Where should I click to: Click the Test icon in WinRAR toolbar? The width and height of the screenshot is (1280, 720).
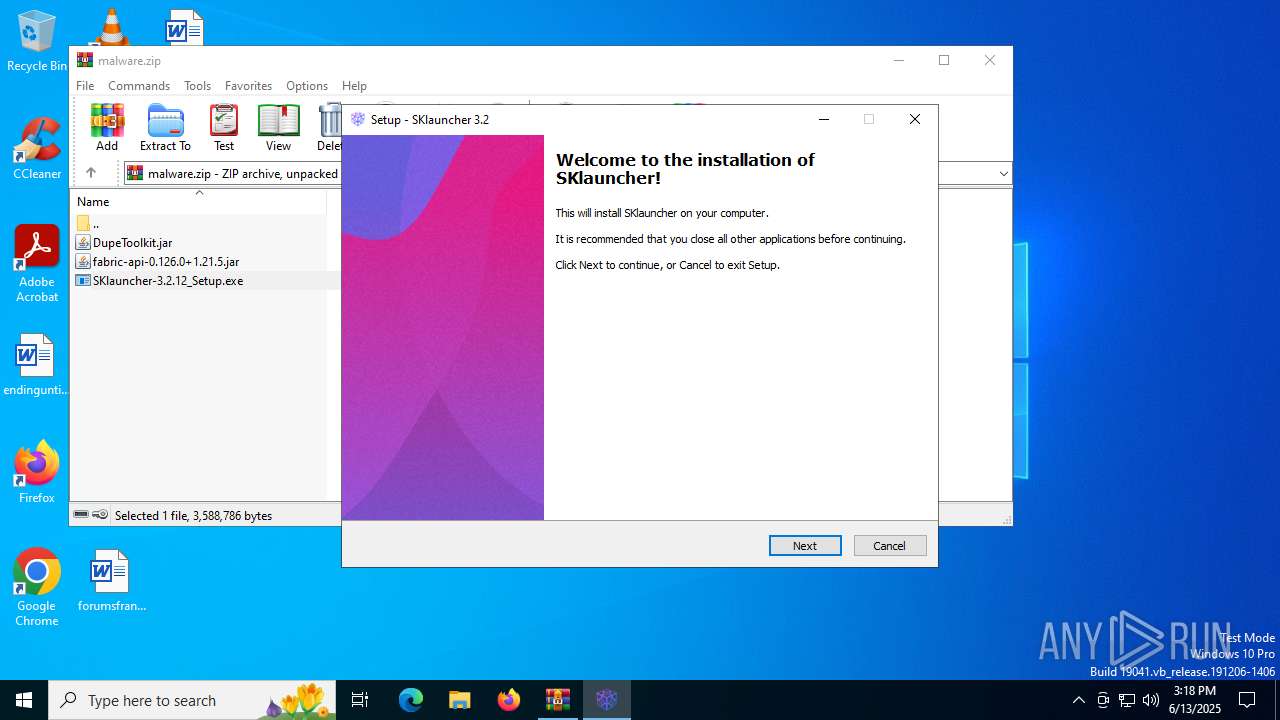click(224, 127)
